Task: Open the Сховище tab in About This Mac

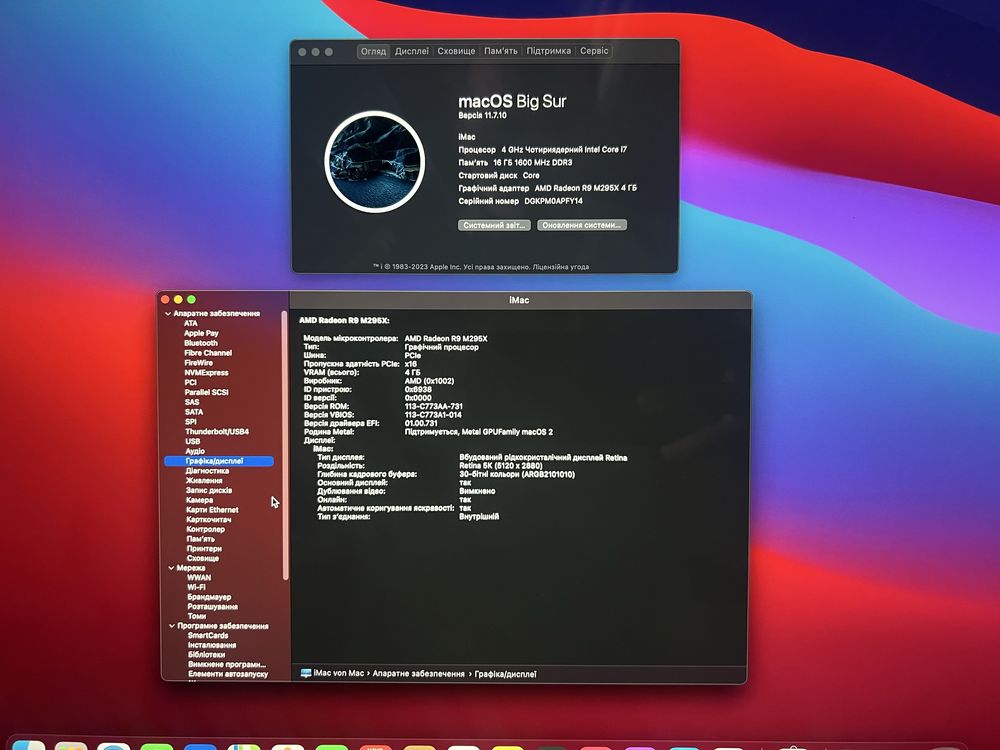Action: (x=456, y=51)
